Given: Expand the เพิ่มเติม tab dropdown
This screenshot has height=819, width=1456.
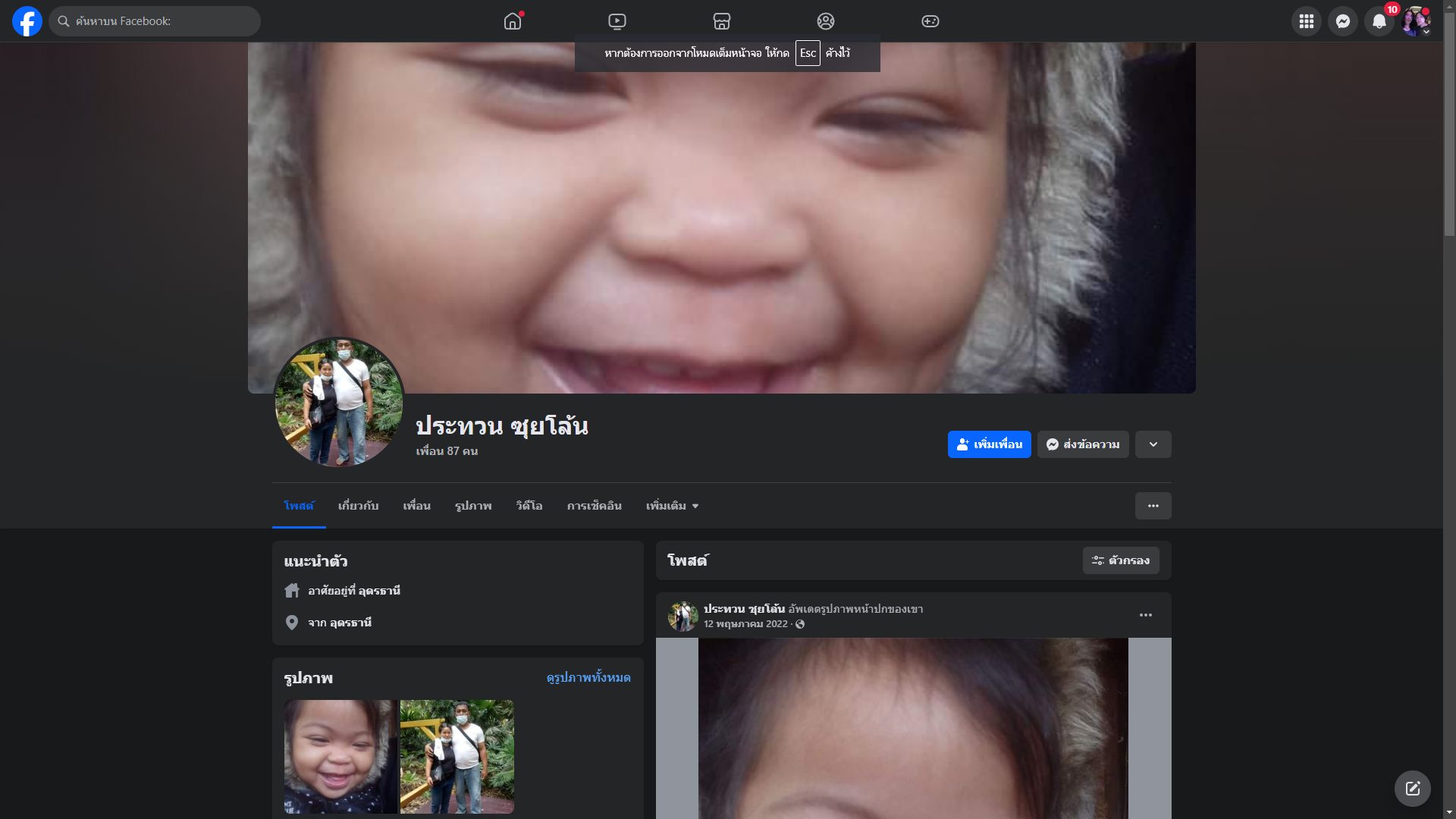Looking at the screenshot, I should [672, 506].
